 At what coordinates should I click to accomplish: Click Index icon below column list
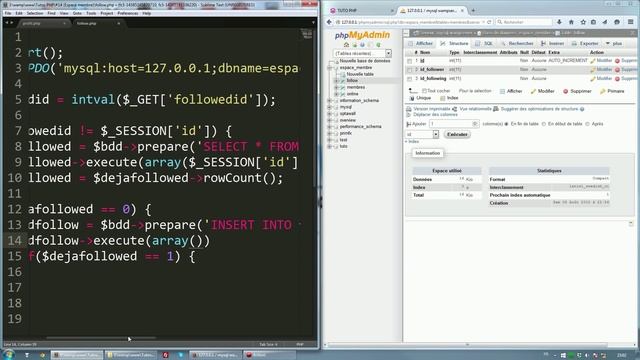pos(442,98)
